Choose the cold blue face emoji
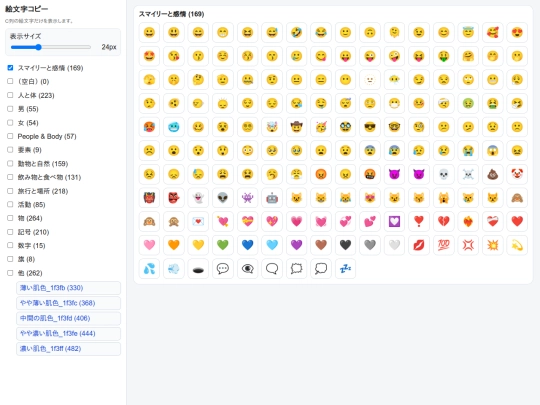 [x=174, y=127]
